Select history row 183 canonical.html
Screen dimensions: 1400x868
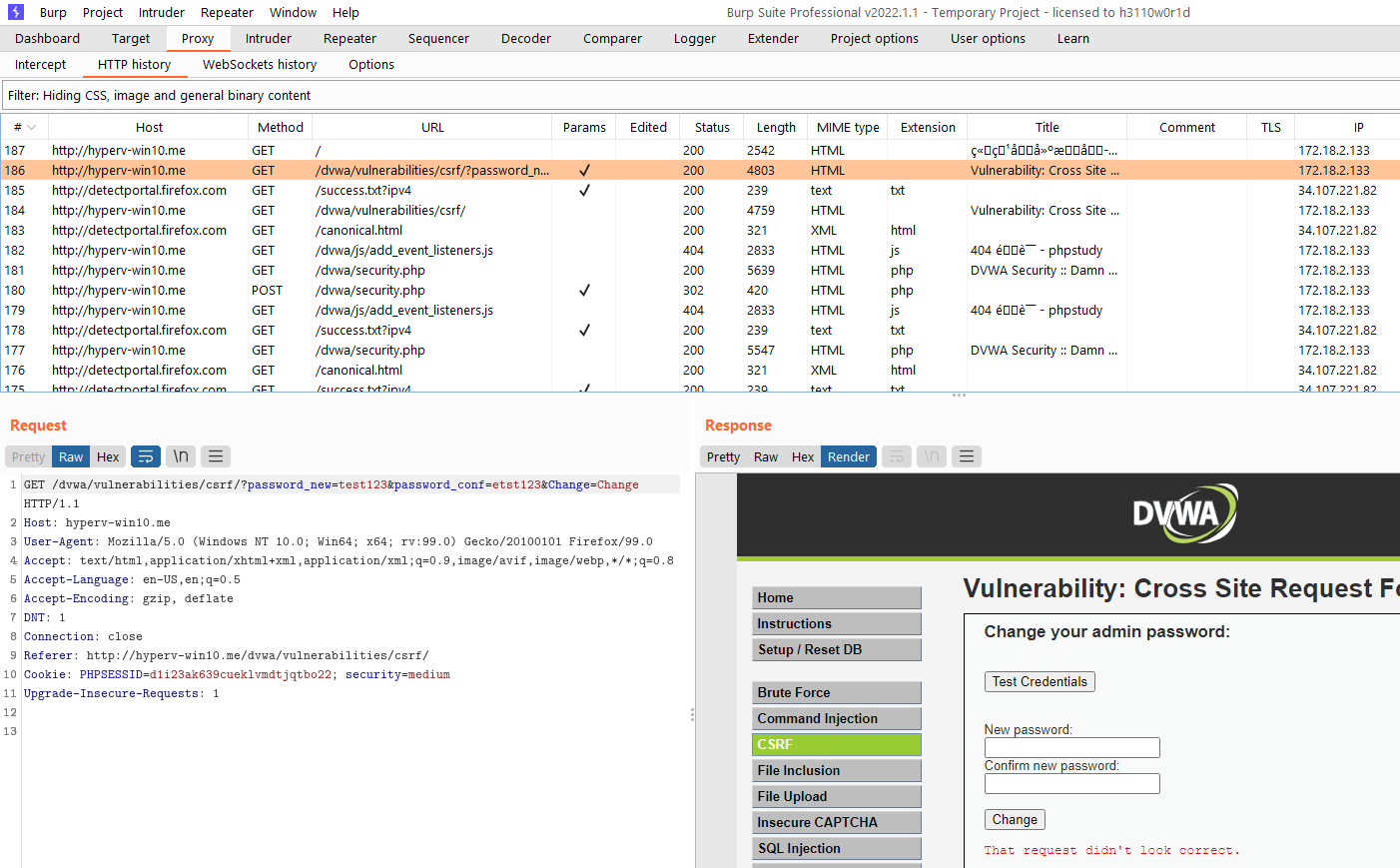point(699,230)
